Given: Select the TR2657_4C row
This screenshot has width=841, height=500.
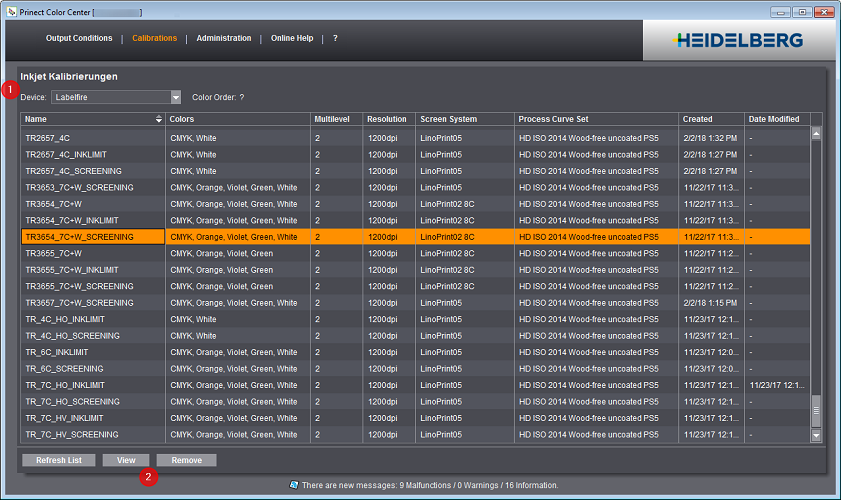Looking at the screenshot, I should tap(416, 138).
